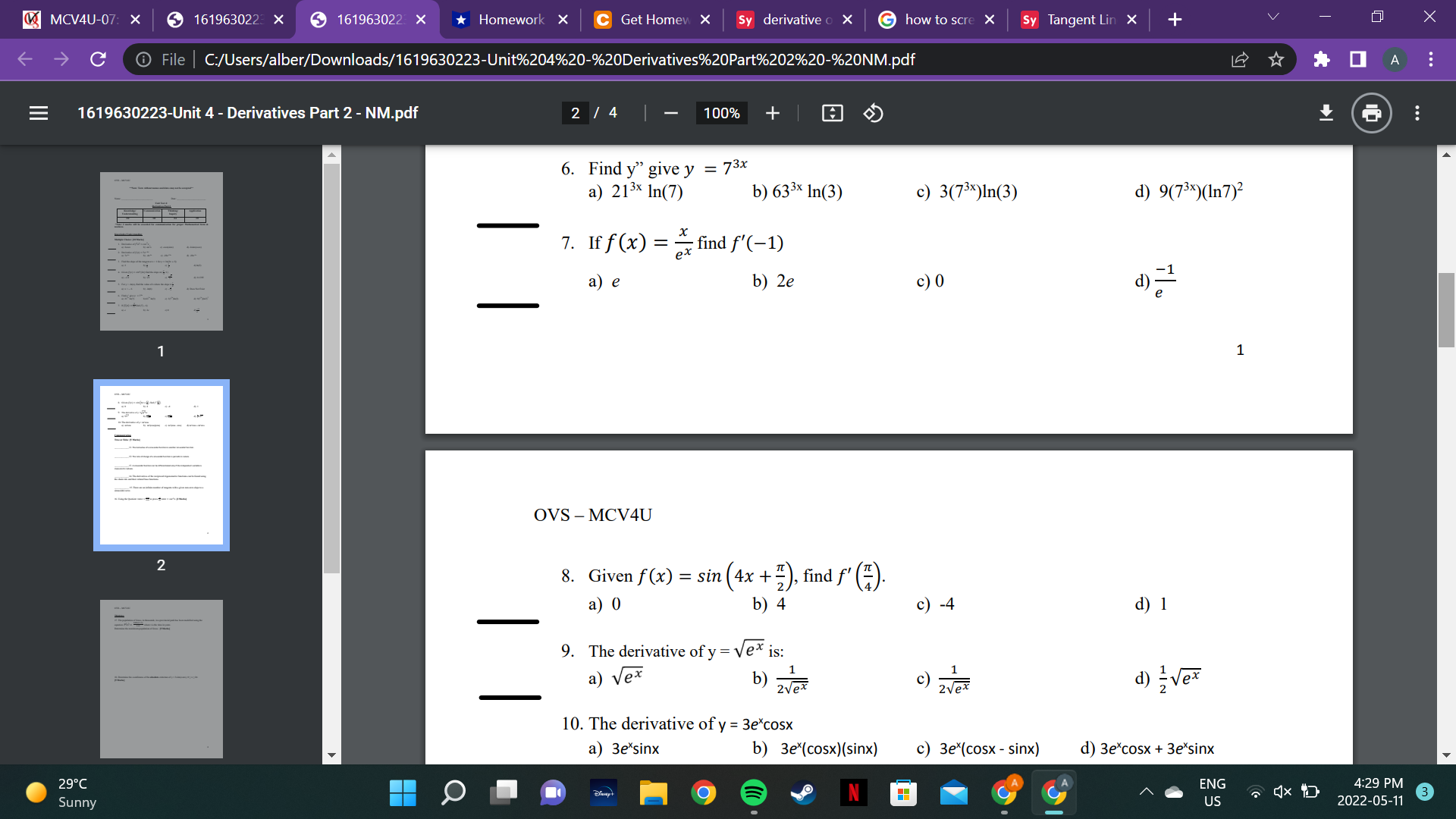Launch Netflix from the taskbar
Screen dimensions: 1456x819
coord(855,792)
